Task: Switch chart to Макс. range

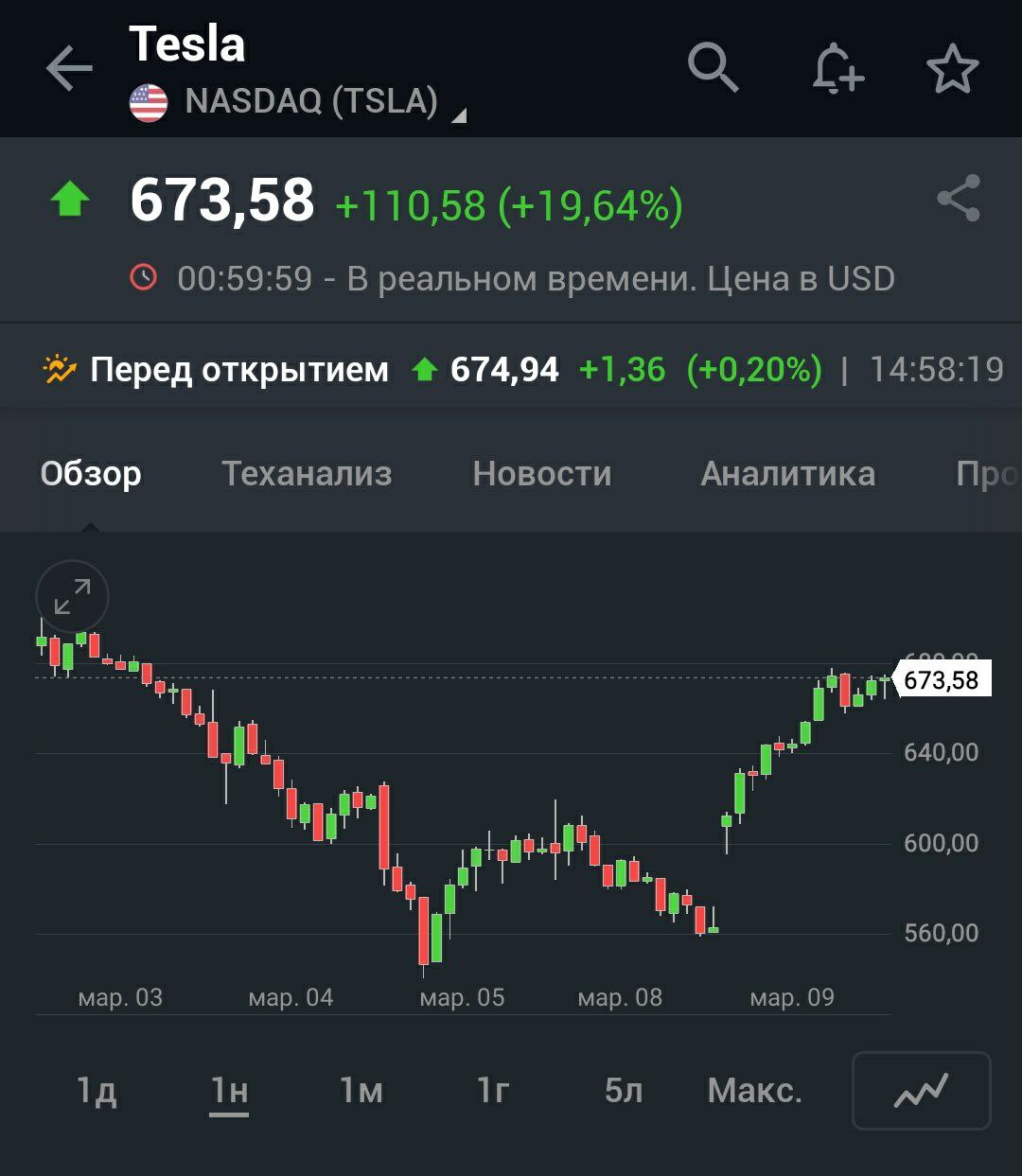Action: [x=754, y=1091]
